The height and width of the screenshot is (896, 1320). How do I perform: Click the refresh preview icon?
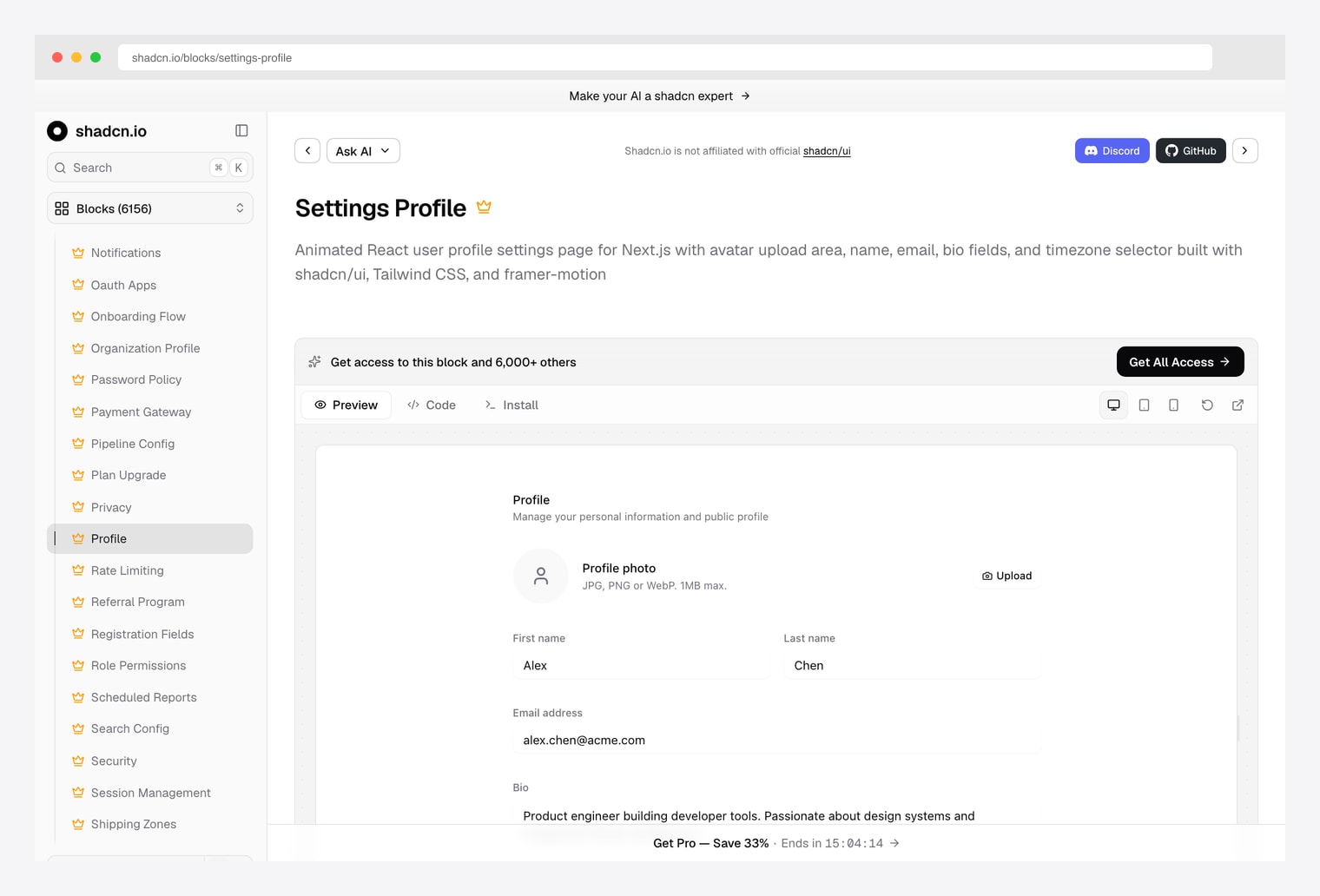[1207, 405]
